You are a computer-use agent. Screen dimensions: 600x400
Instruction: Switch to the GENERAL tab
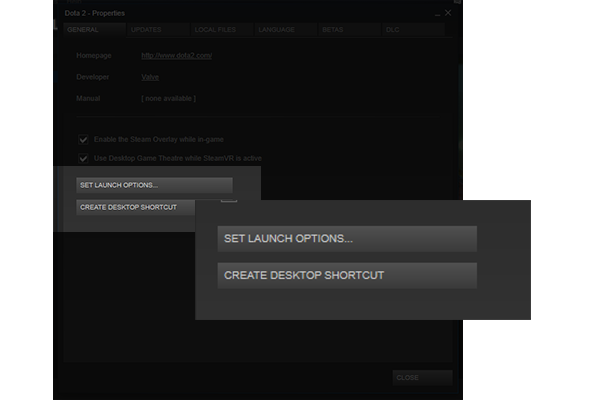tap(95, 29)
